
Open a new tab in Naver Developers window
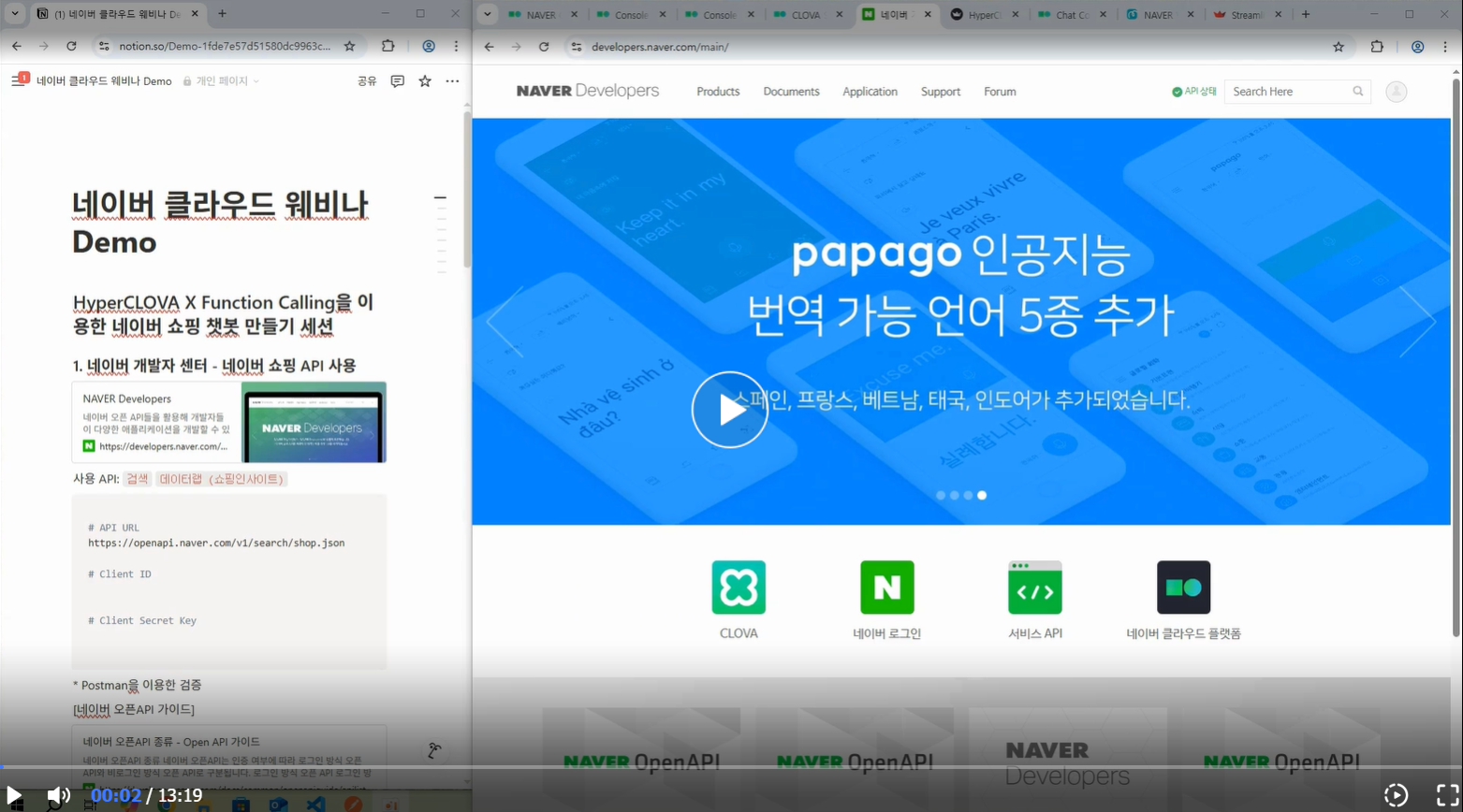point(1306,14)
